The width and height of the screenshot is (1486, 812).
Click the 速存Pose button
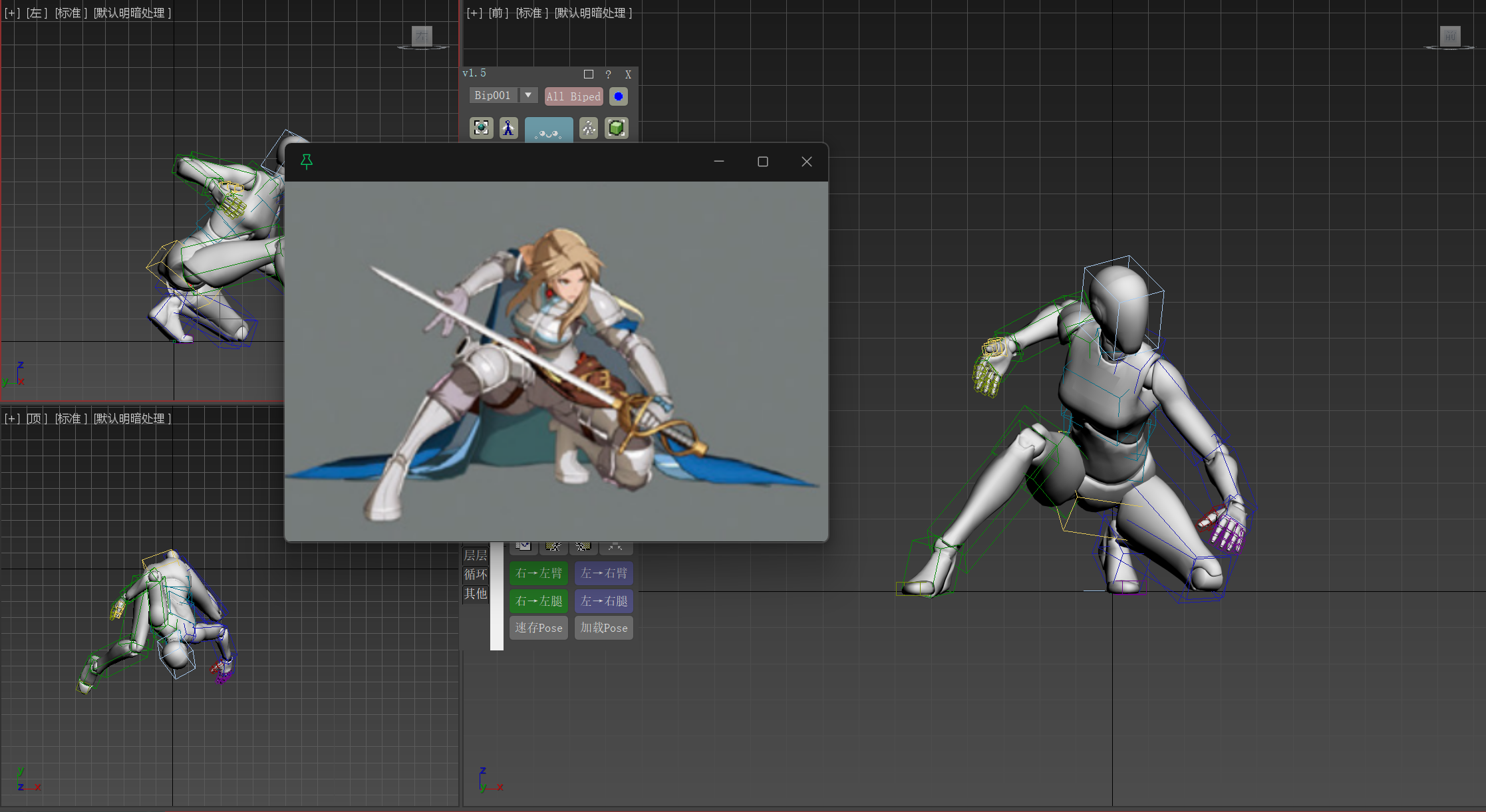[539, 628]
